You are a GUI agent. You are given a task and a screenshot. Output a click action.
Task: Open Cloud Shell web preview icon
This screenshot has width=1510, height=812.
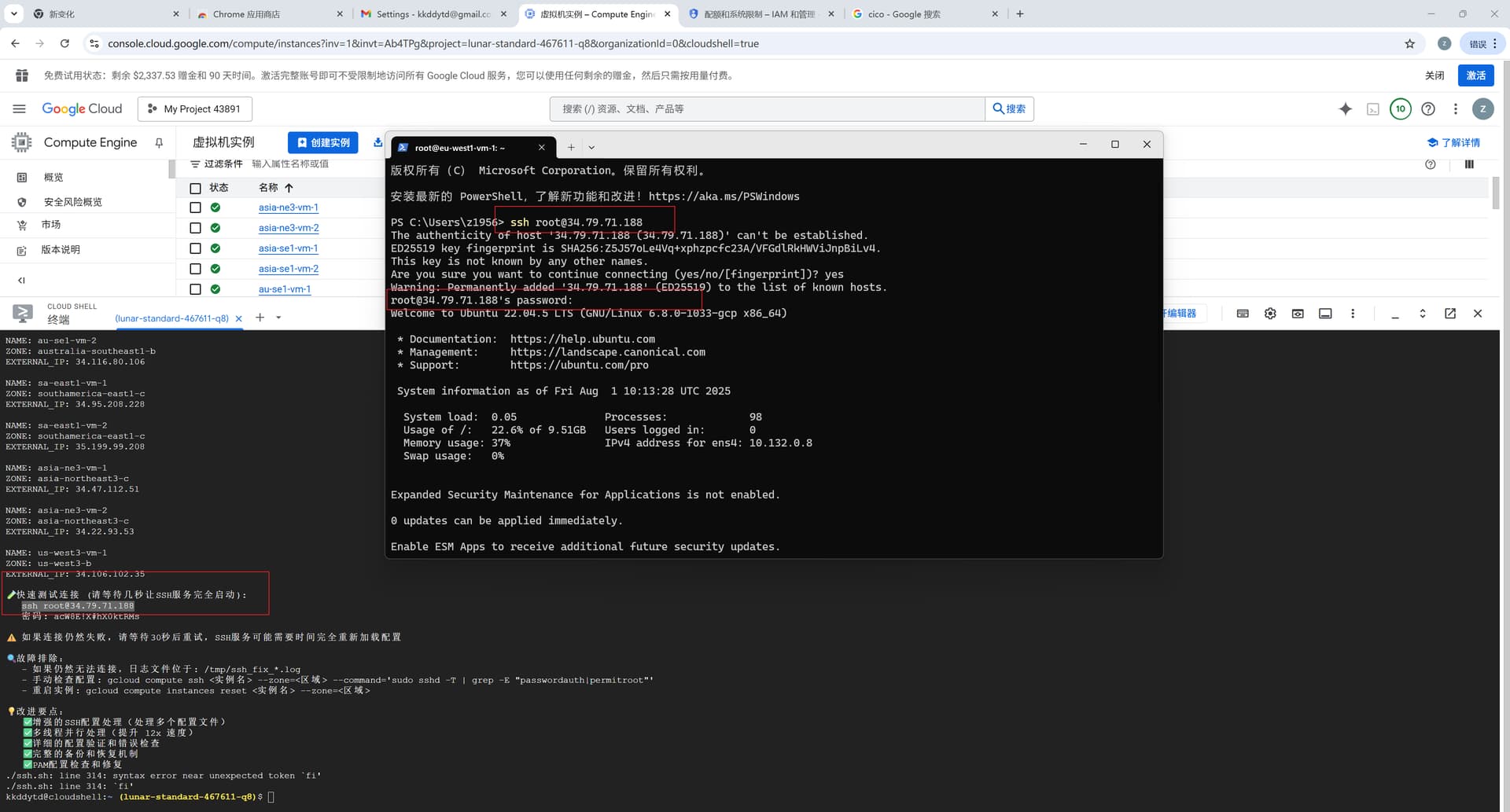pos(1298,314)
